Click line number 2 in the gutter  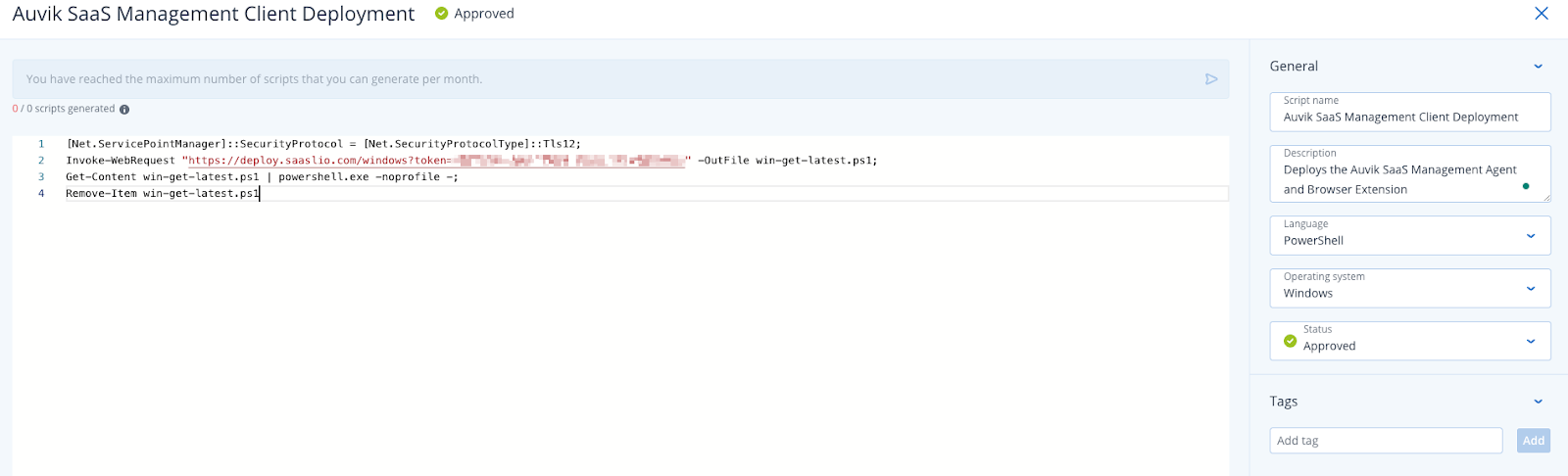(41, 161)
